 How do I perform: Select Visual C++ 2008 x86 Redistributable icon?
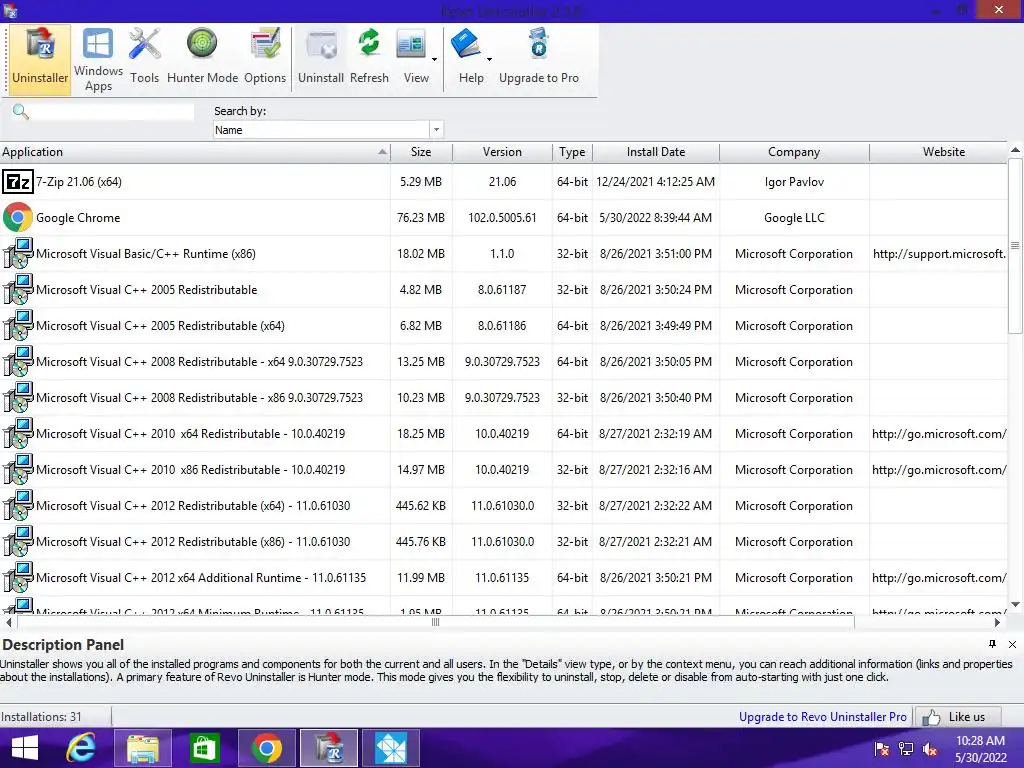pos(18,397)
